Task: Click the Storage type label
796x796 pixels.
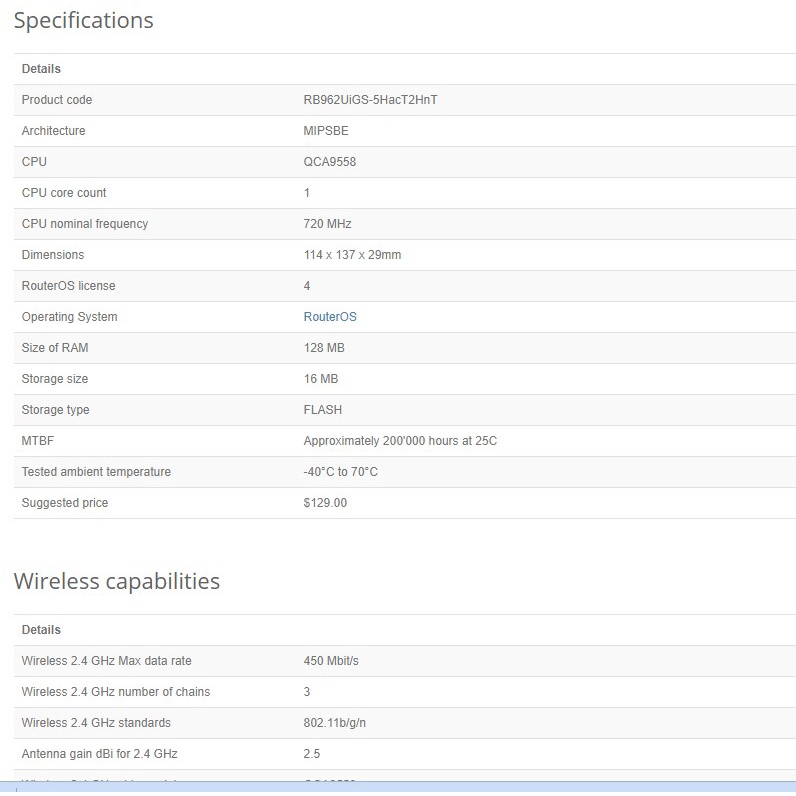Action: pos(55,410)
